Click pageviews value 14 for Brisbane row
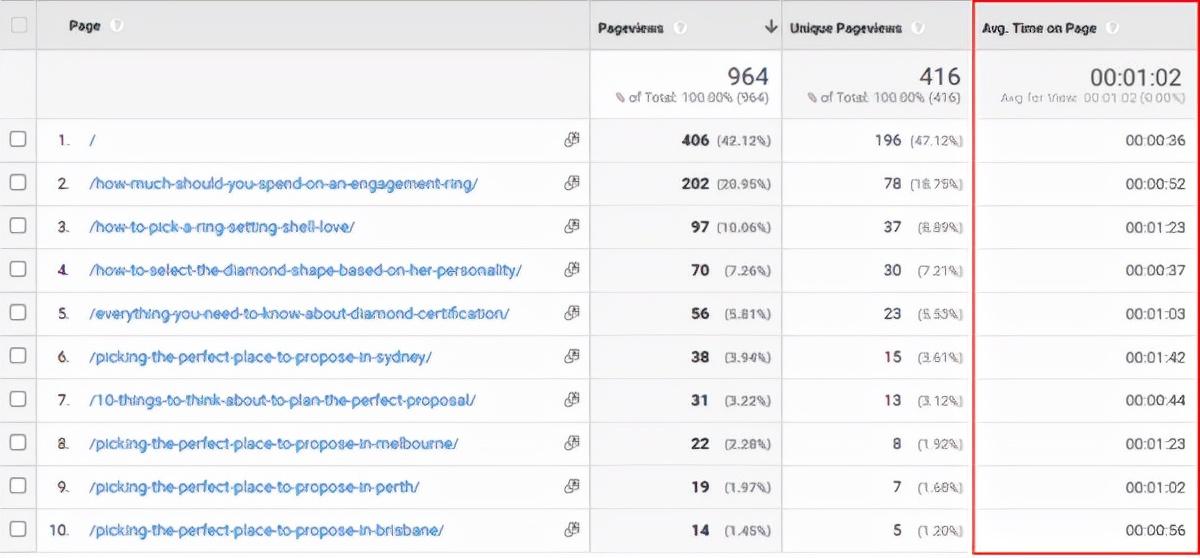The image size is (1200, 558). tap(700, 530)
